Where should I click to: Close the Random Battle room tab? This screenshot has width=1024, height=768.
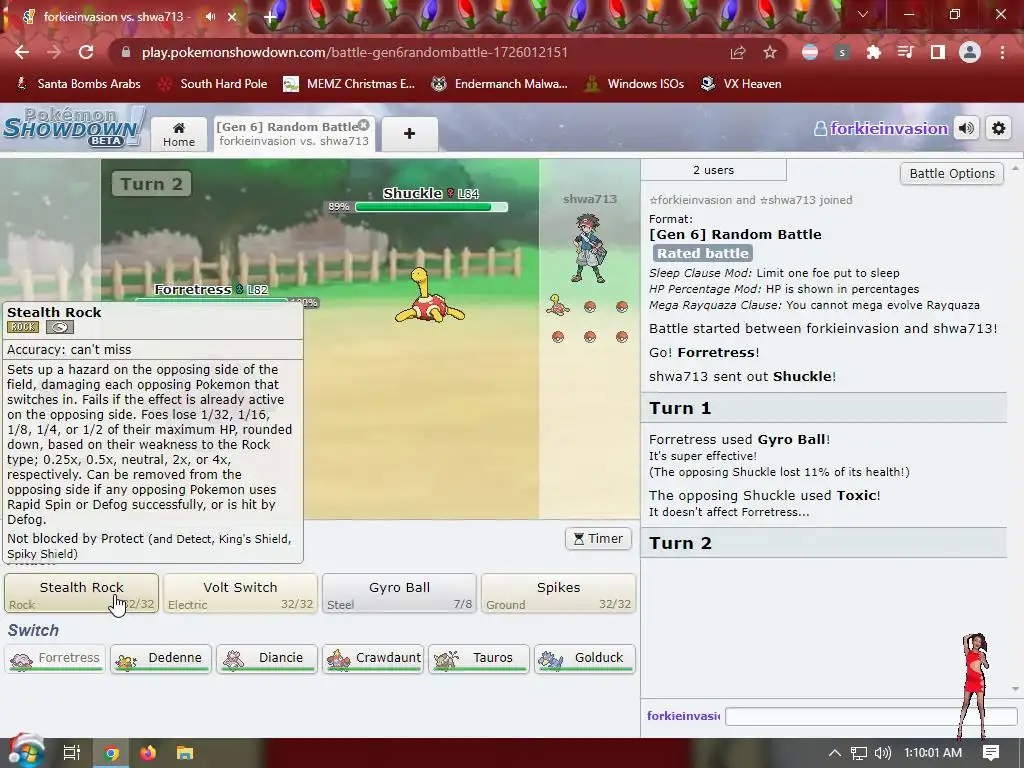pyautogui.click(x=364, y=125)
